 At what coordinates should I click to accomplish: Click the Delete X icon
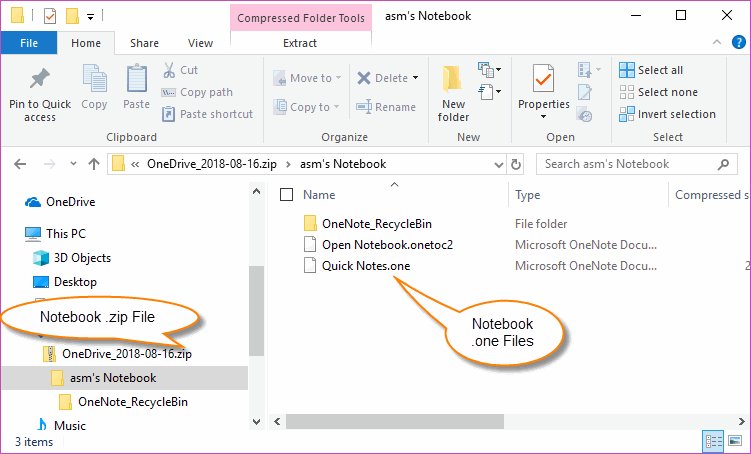[x=364, y=78]
